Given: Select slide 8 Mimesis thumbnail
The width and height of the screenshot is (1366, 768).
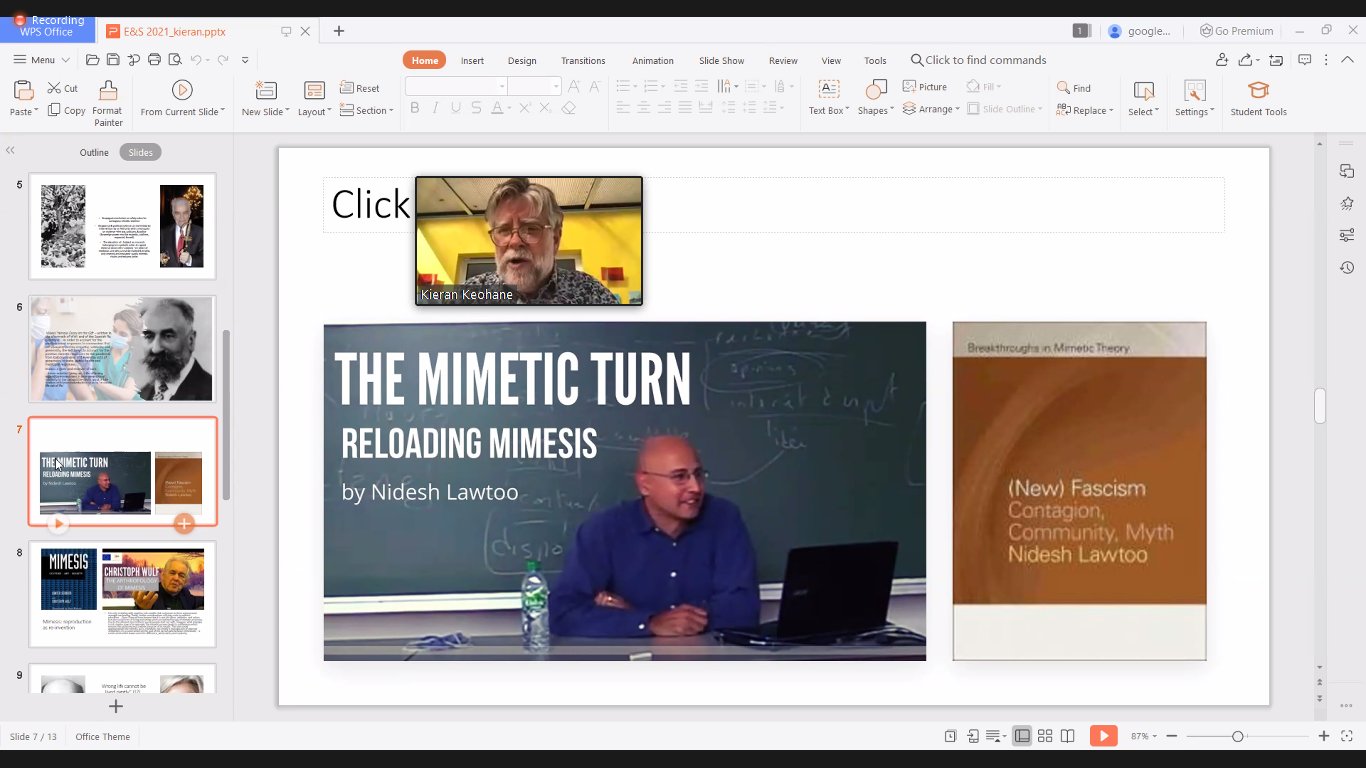Looking at the screenshot, I should 122,594.
